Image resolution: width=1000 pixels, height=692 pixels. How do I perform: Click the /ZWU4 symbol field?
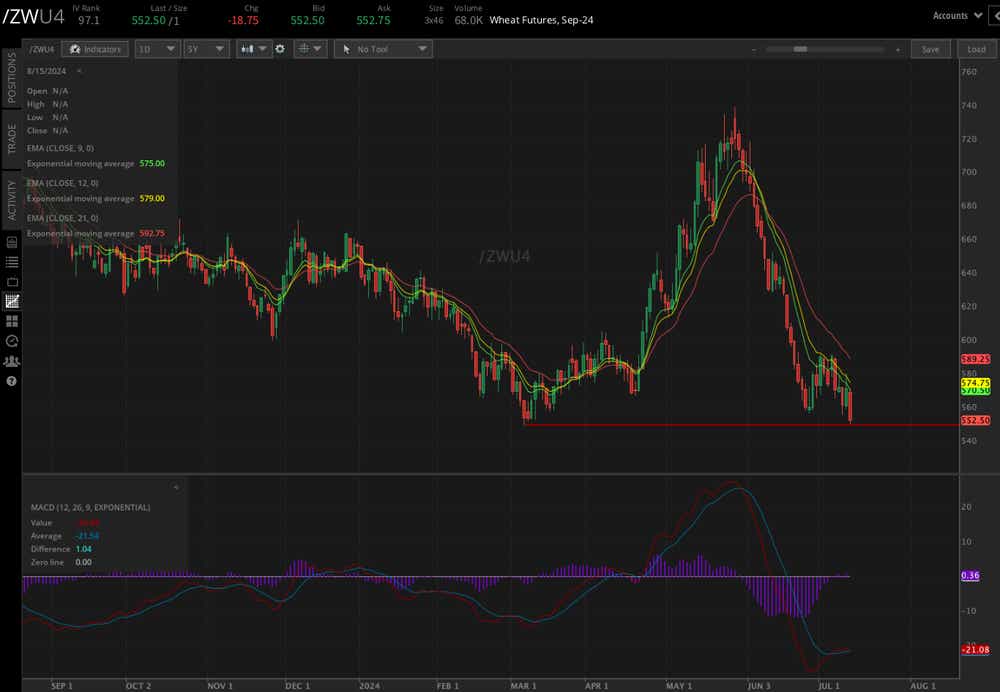coord(41,49)
